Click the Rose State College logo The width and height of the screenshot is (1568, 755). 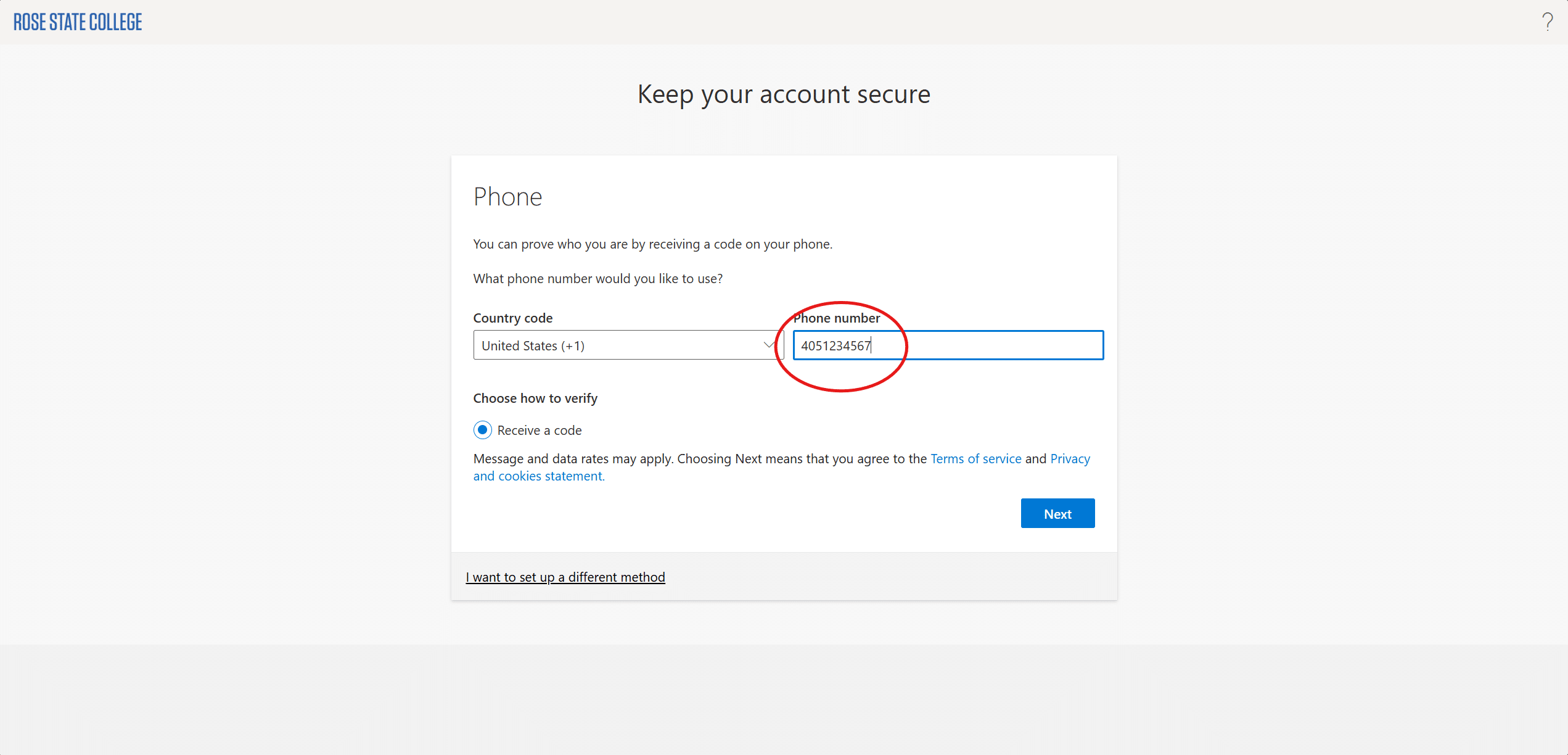click(78, 22)
